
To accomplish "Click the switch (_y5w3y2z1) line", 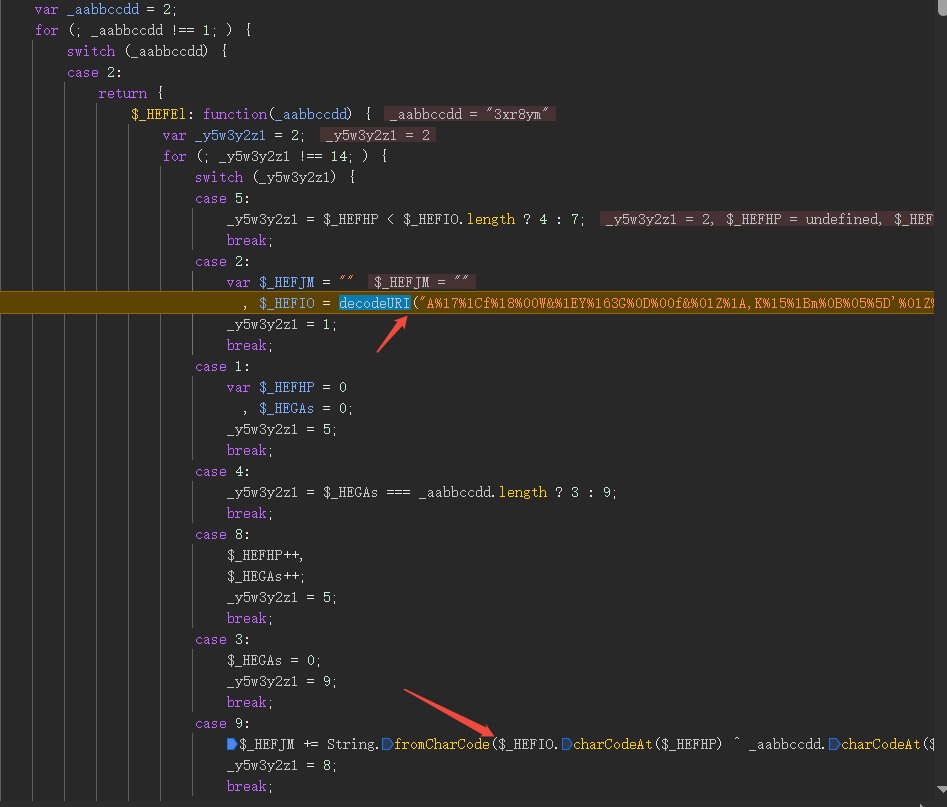I will pos(275,177).
